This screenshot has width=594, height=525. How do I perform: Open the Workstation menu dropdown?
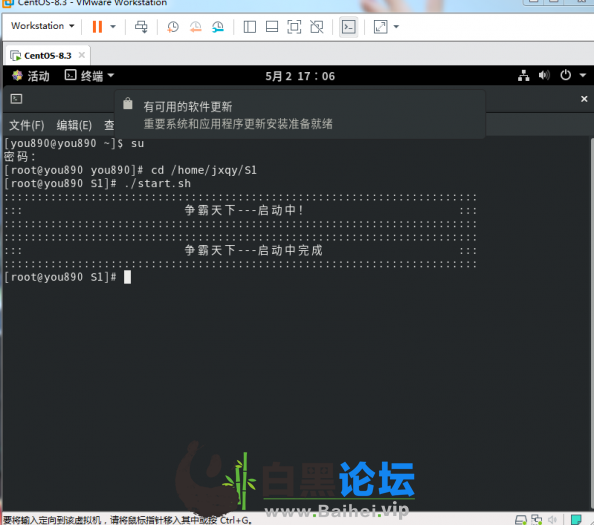[42, 26]
